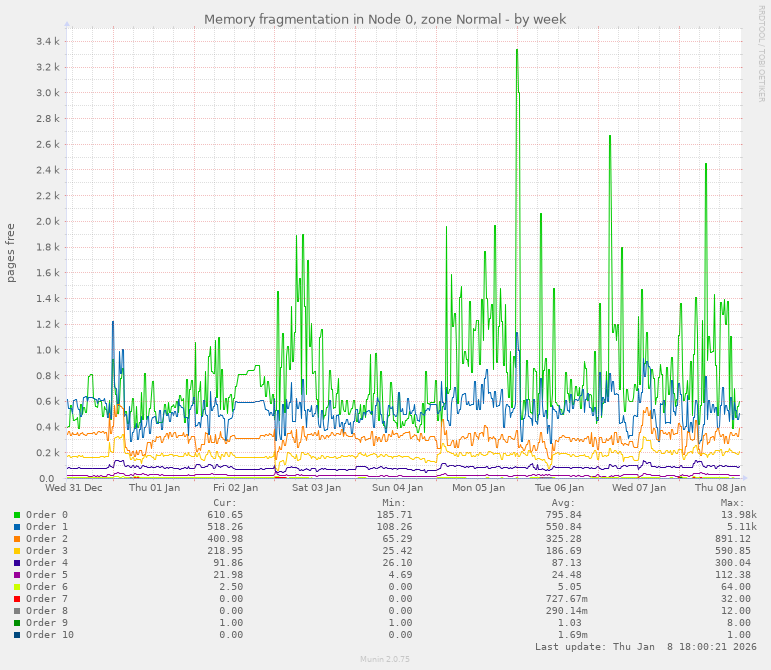Click the 'Max:' column header
The image size is (771, 670).
[733, 503]
